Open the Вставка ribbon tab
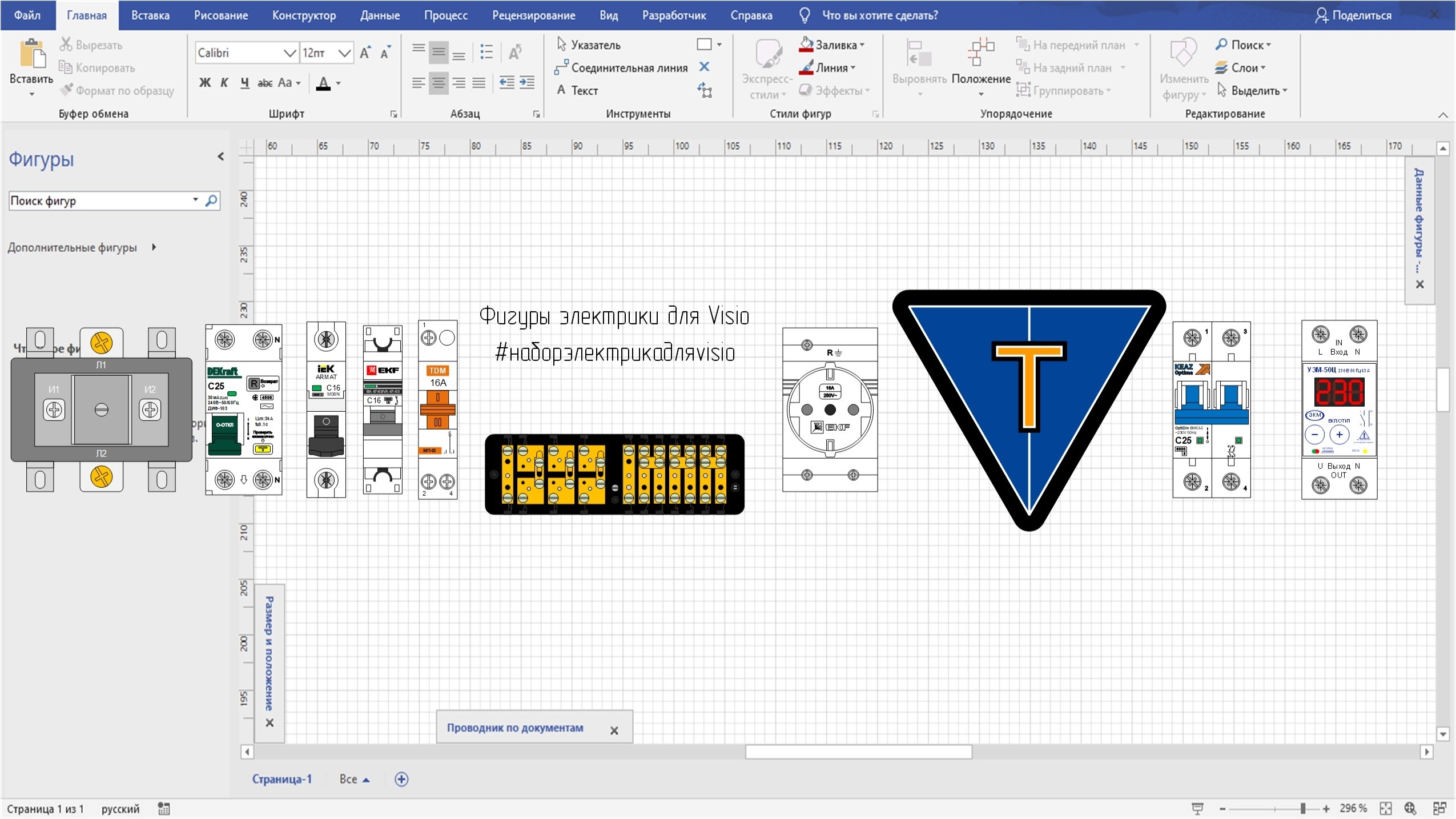This screenshot has width=1456, height=819. point(150,15)
